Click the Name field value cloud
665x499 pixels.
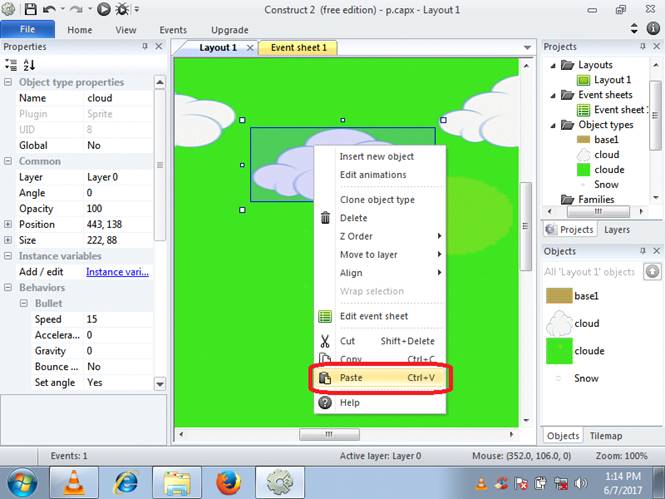(x=119, y=98)
